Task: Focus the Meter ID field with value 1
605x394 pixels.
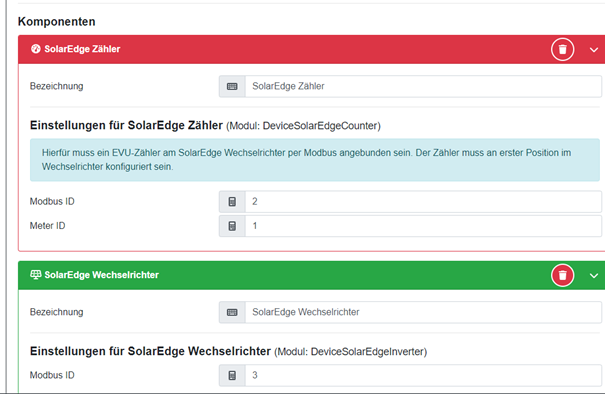Action: click(423, 226)
